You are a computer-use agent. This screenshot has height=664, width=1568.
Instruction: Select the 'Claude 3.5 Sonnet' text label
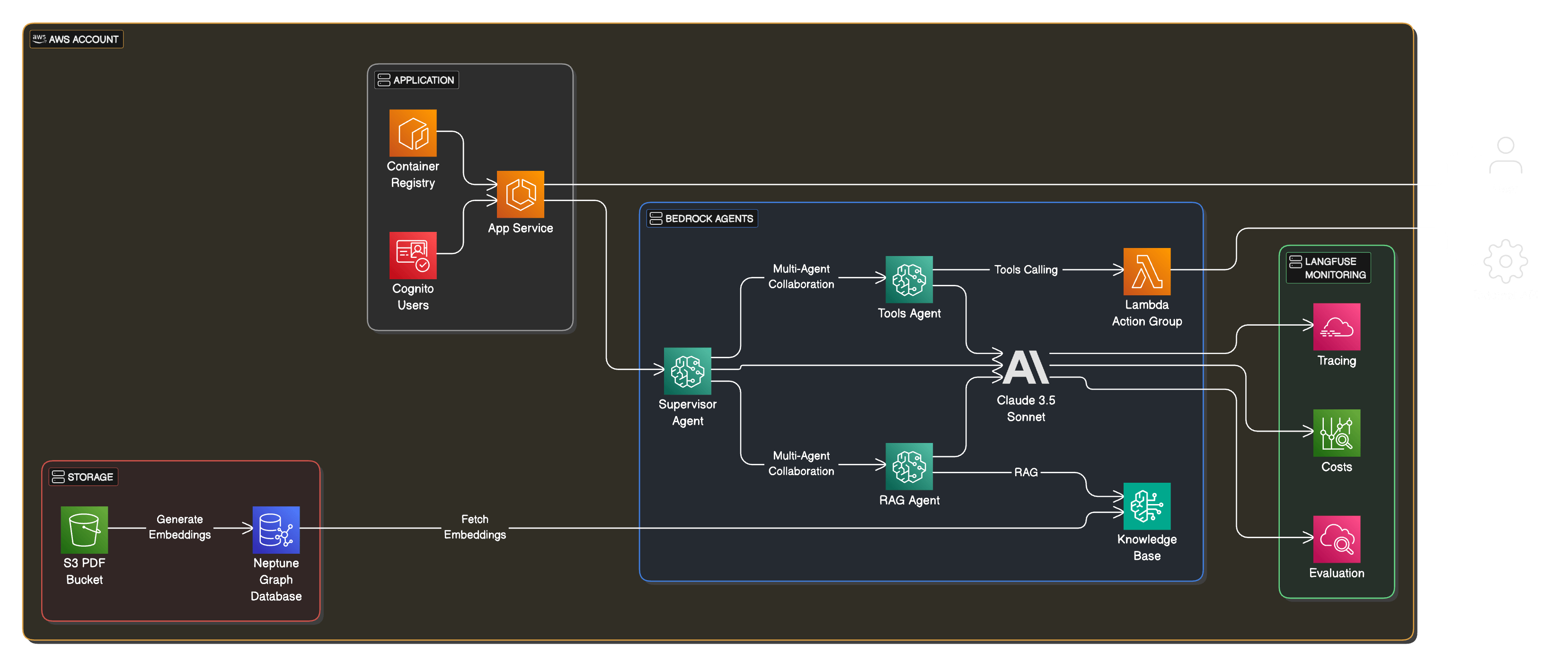pyautogui.click(x=1026, y=408)
